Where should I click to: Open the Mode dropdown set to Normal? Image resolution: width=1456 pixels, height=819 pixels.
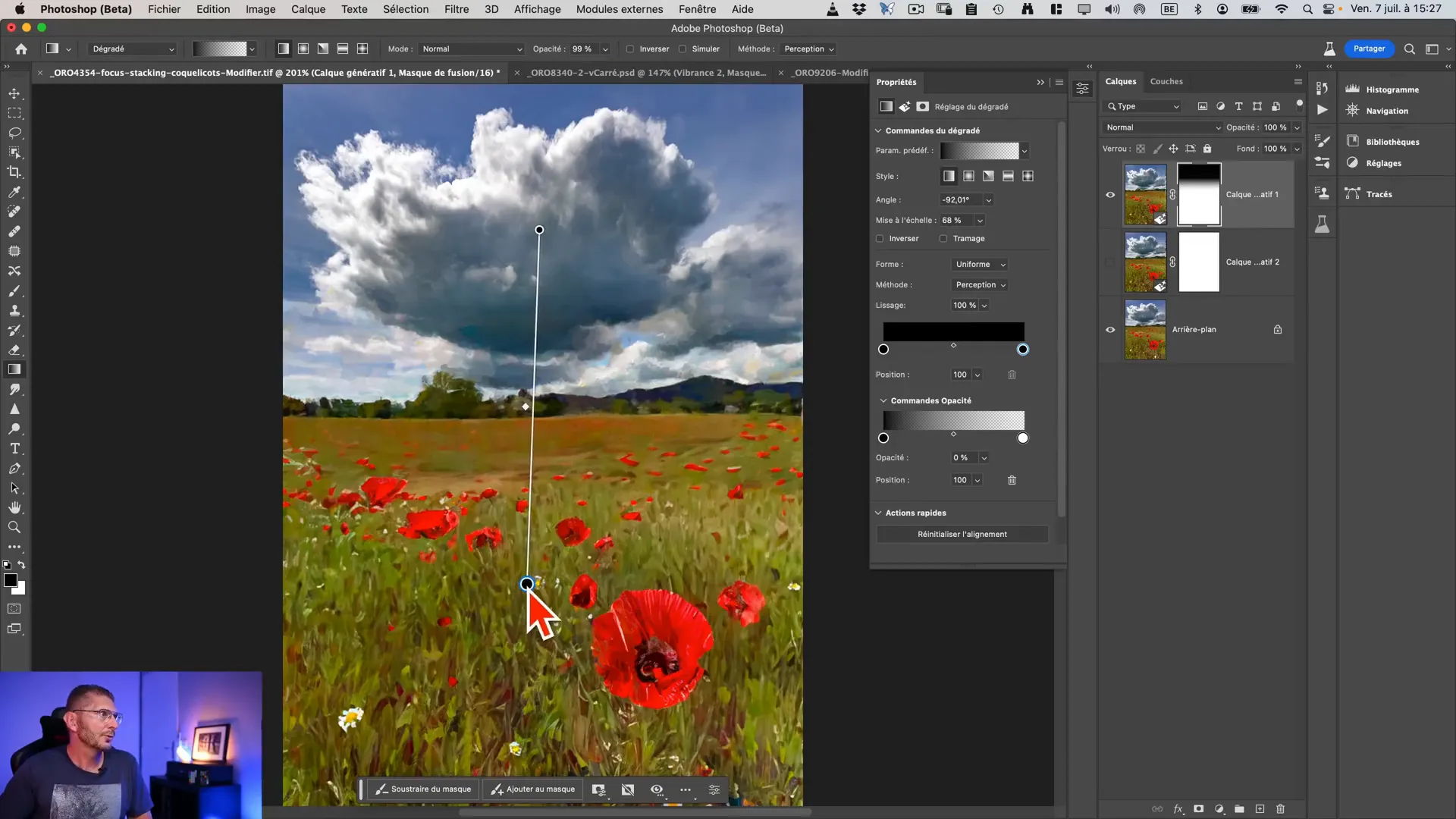472,49
